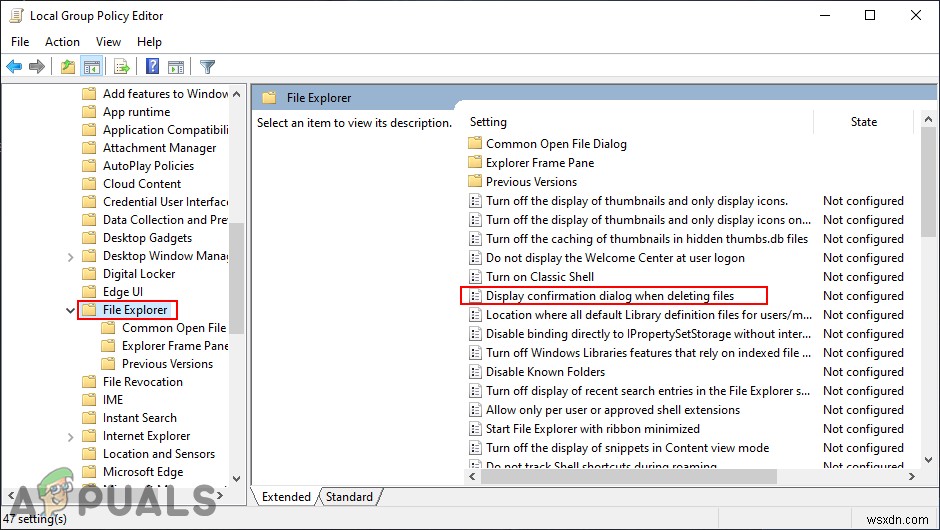Click the settings list horizontal scrollbar thumb
940x530 pixels.
628,477
